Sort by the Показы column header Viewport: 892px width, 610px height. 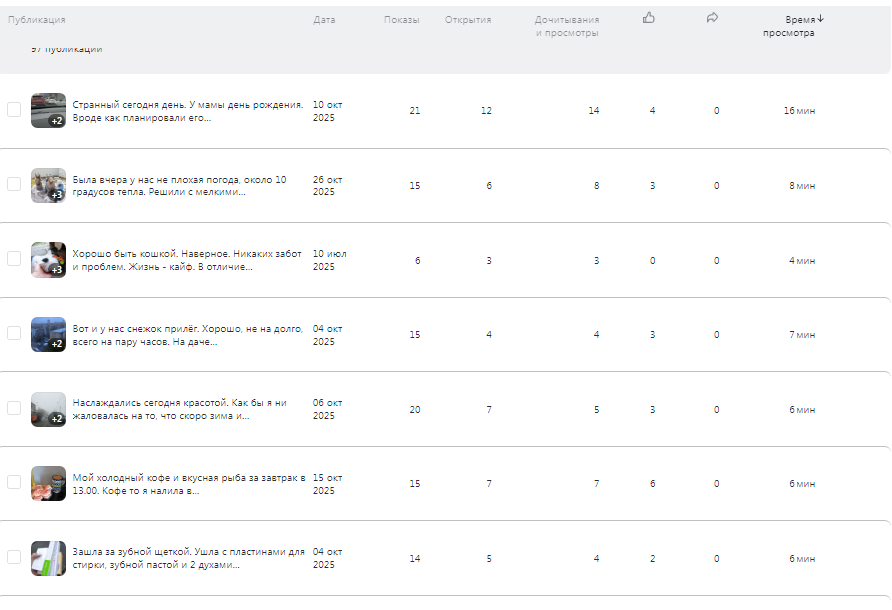pos(402,20)
